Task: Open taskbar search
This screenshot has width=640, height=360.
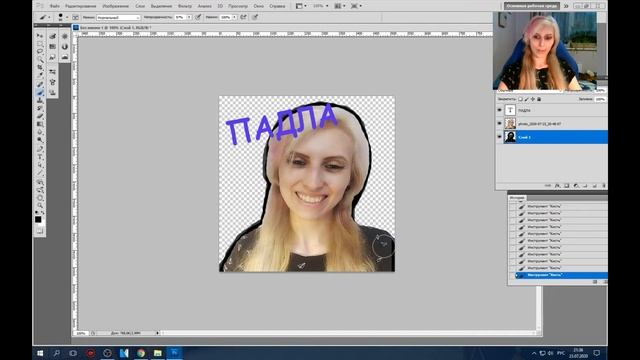Action: click(57, 353)
